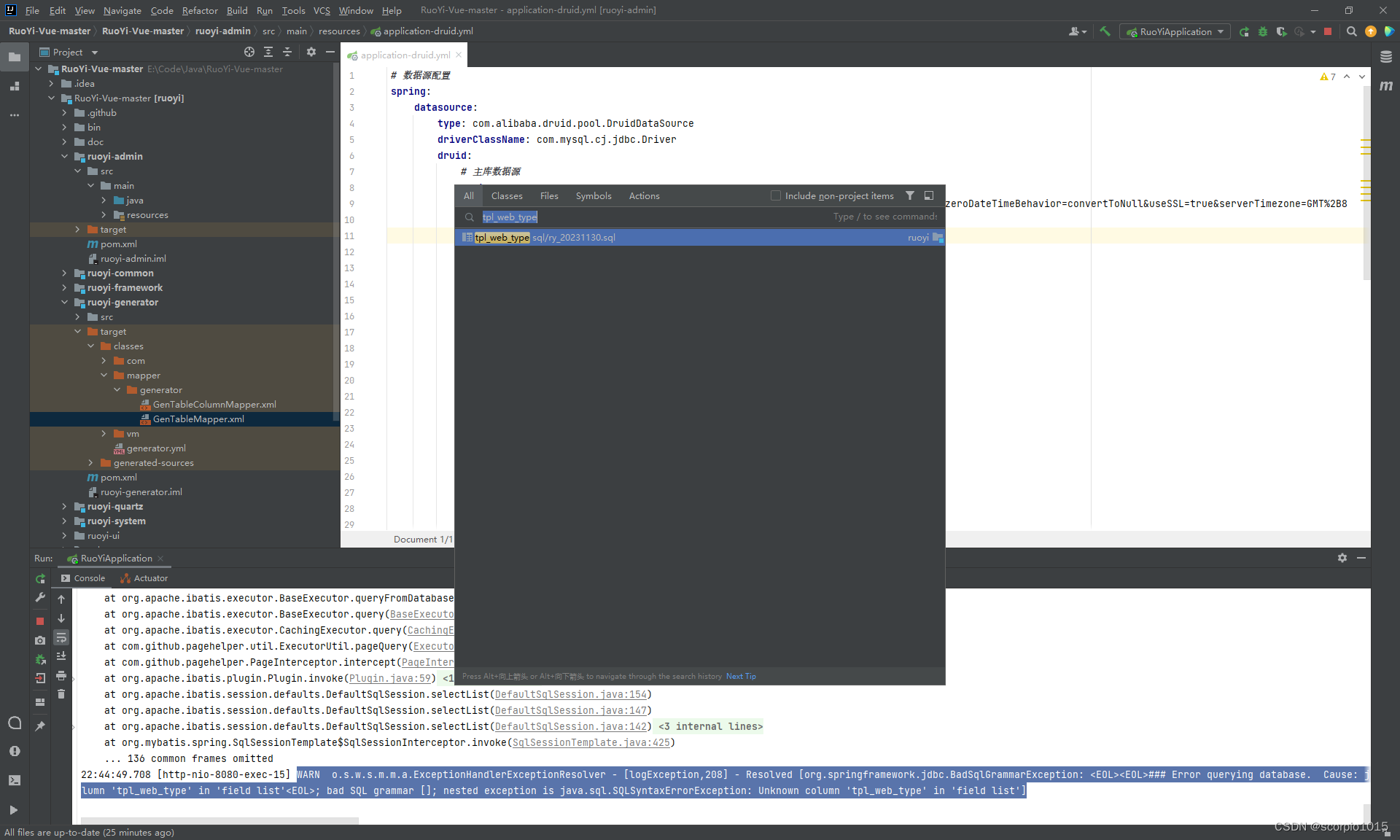The width and height of the screenshot is (1400, 840).
Task: Click the Build Project hammer icon
Action: click(x=1105, y=31)
